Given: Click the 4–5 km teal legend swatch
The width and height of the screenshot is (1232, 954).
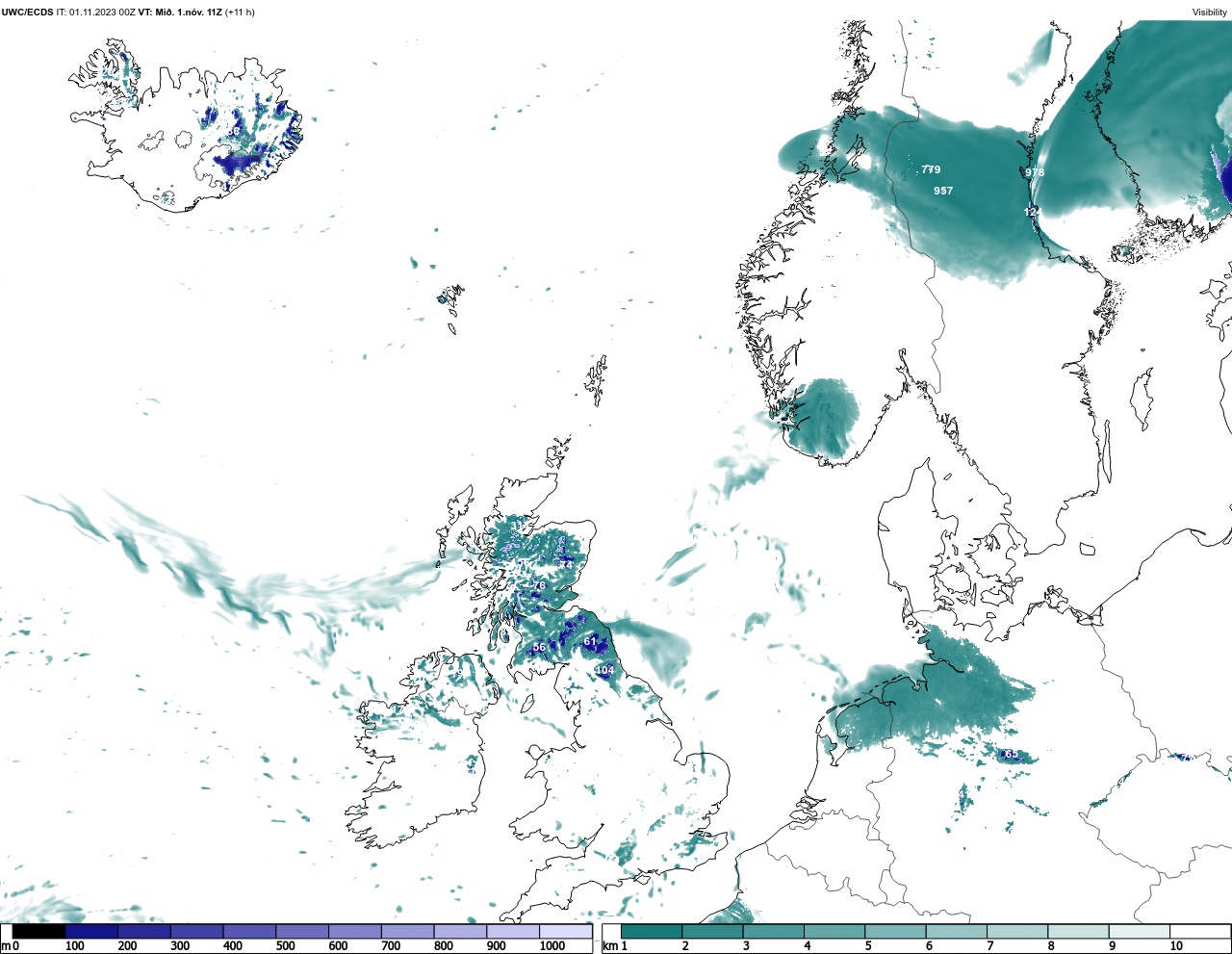Looking at the screenshot, I should coord(834,932).
